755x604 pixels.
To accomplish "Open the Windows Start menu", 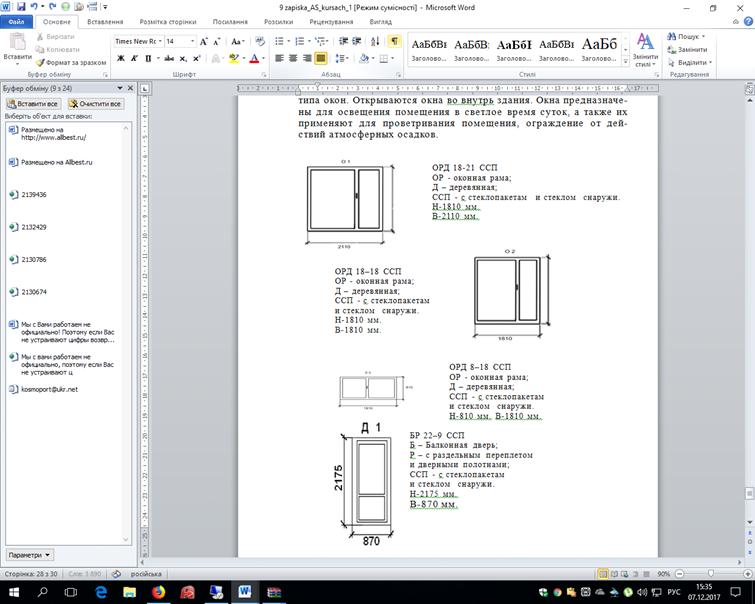I will pos(14,592).
